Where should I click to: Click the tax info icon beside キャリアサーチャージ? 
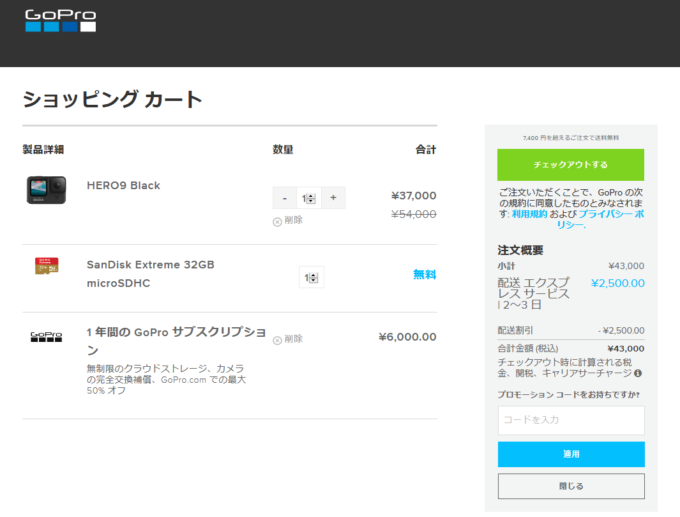click(x=638, y=373)
